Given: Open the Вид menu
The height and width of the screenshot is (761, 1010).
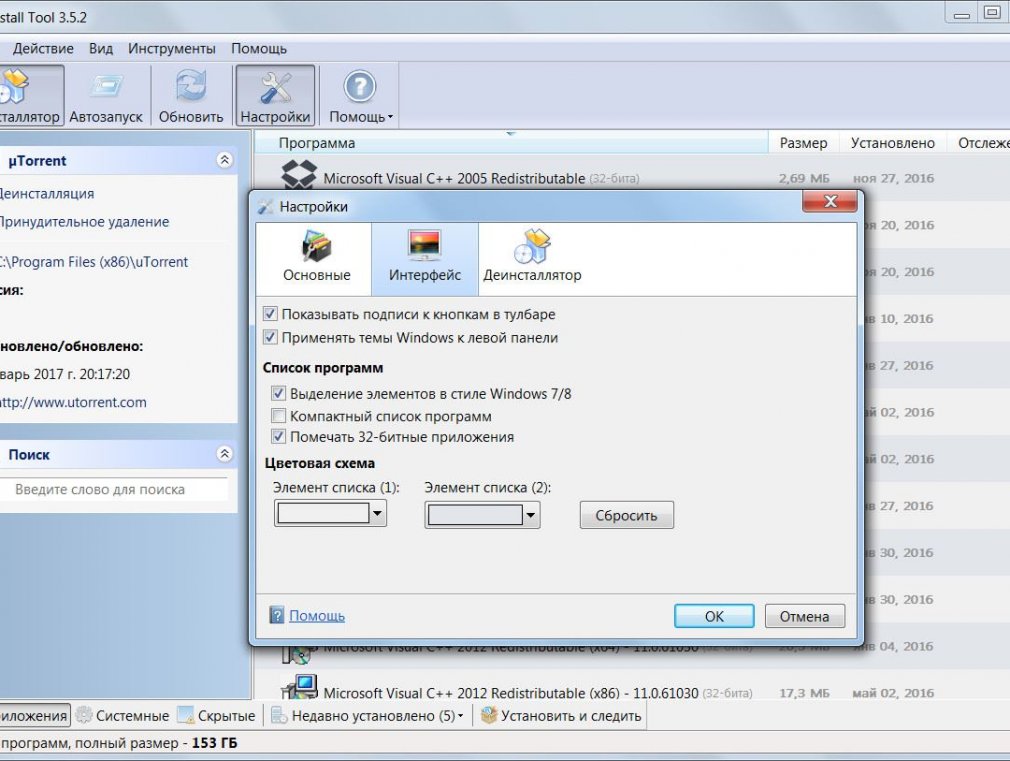Looking at the screenshot, I should point(100,48).
